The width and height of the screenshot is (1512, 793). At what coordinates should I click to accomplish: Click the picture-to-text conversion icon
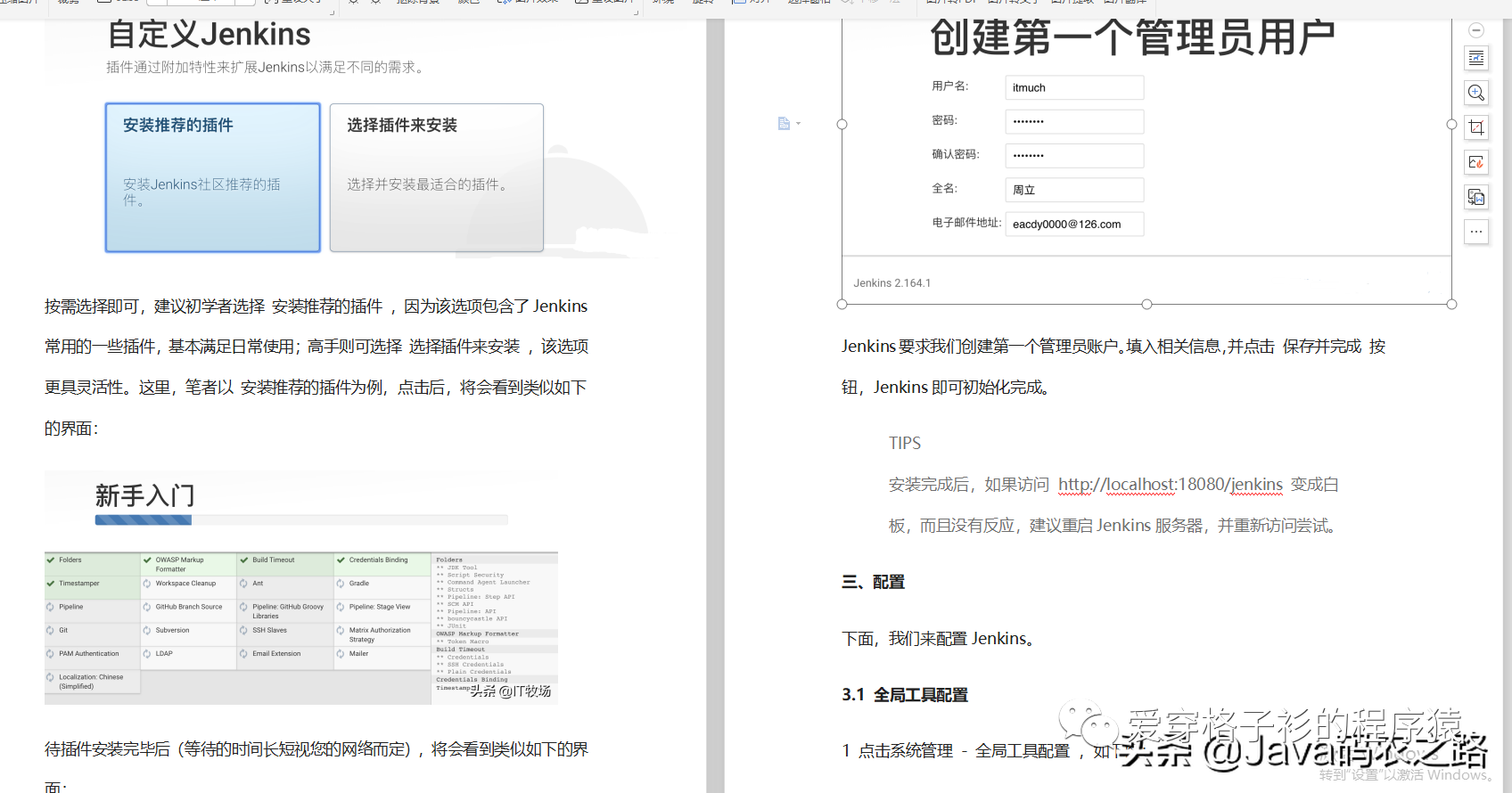point(1476,197)
